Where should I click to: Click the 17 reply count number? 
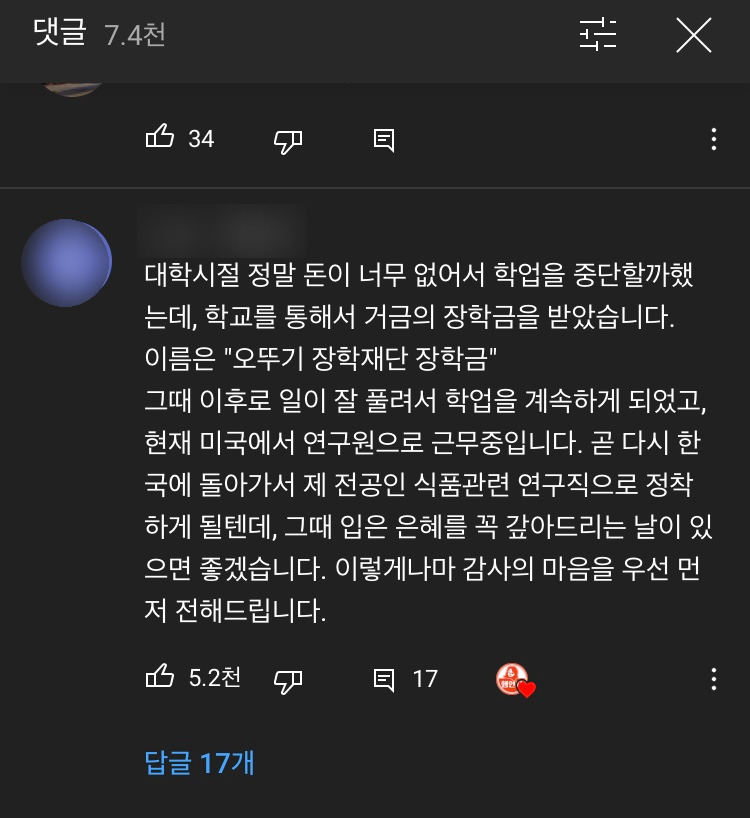(x=425, y=679)
